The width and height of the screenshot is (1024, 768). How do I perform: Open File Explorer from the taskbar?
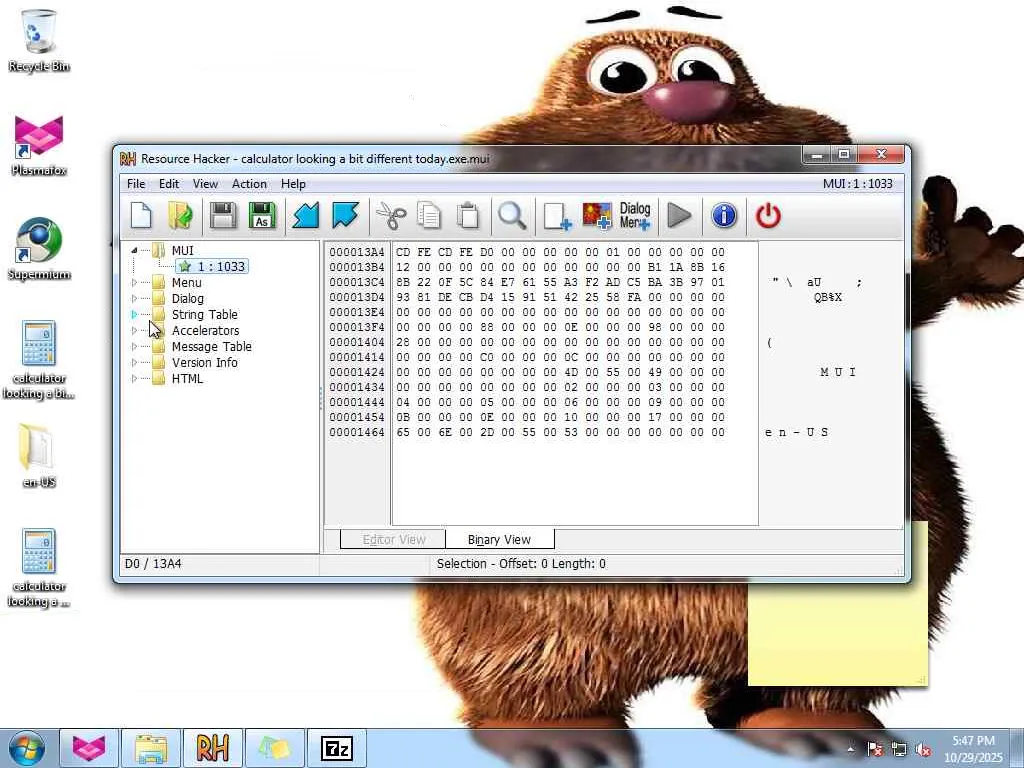point(151,748)
